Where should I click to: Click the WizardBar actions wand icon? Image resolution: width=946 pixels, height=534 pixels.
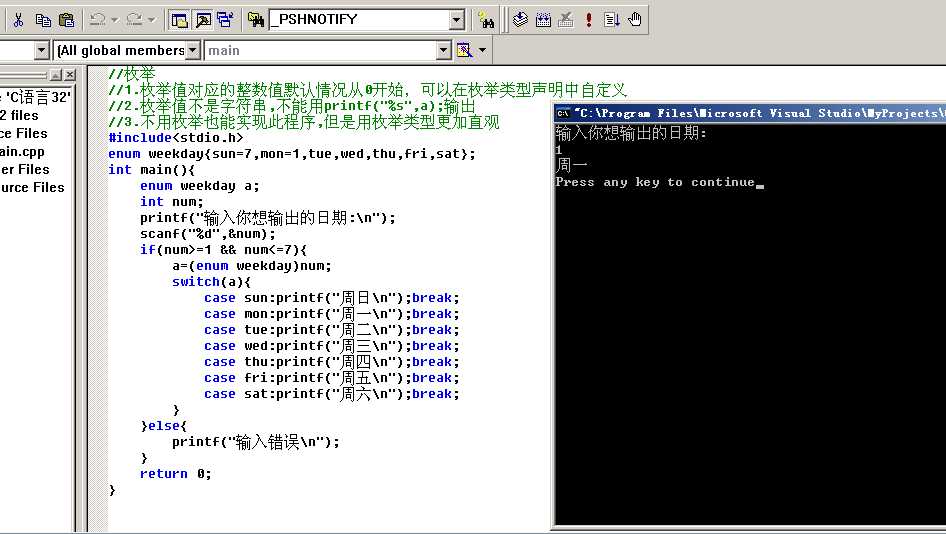pos(464,50)
